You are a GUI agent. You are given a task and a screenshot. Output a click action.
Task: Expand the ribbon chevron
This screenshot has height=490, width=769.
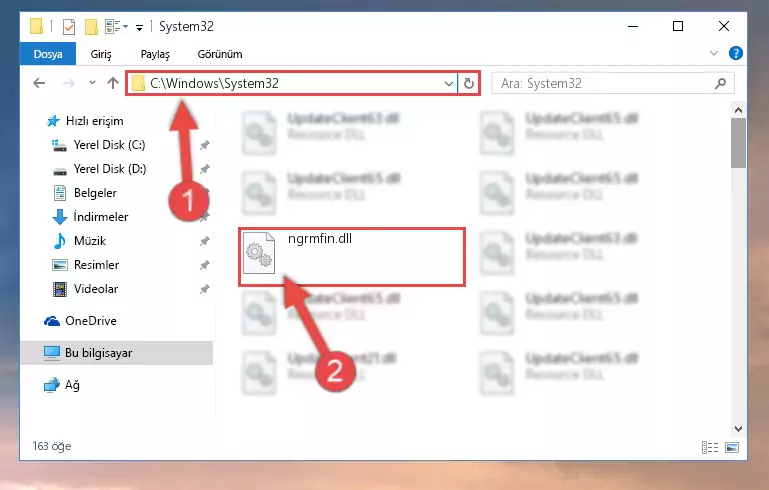714,53
